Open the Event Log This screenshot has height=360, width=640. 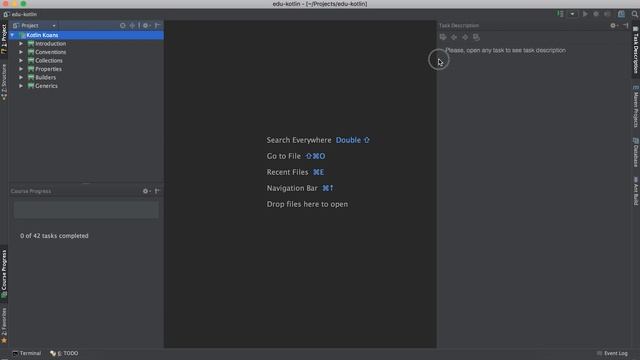click(612, 353)
